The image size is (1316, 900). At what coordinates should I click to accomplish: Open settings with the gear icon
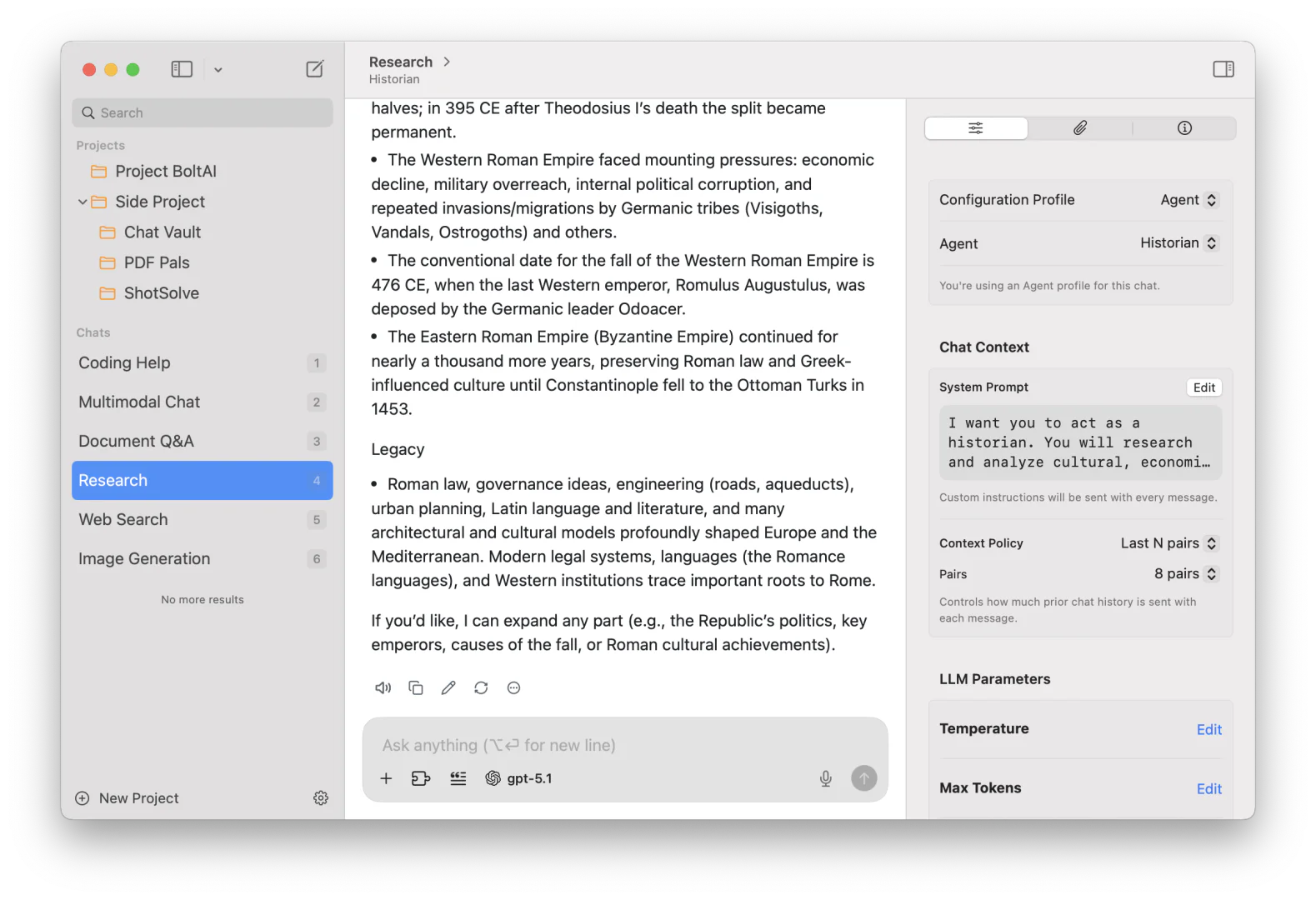click(321, 798)
